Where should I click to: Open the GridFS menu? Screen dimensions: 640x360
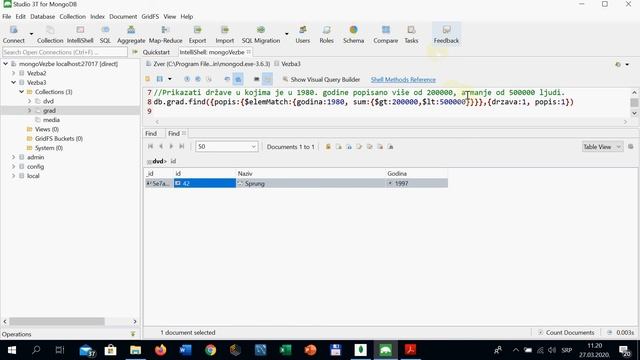[150, 17]
